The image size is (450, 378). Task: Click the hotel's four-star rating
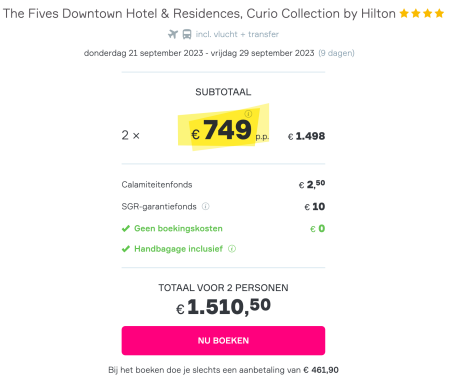[x=422, y=13]
